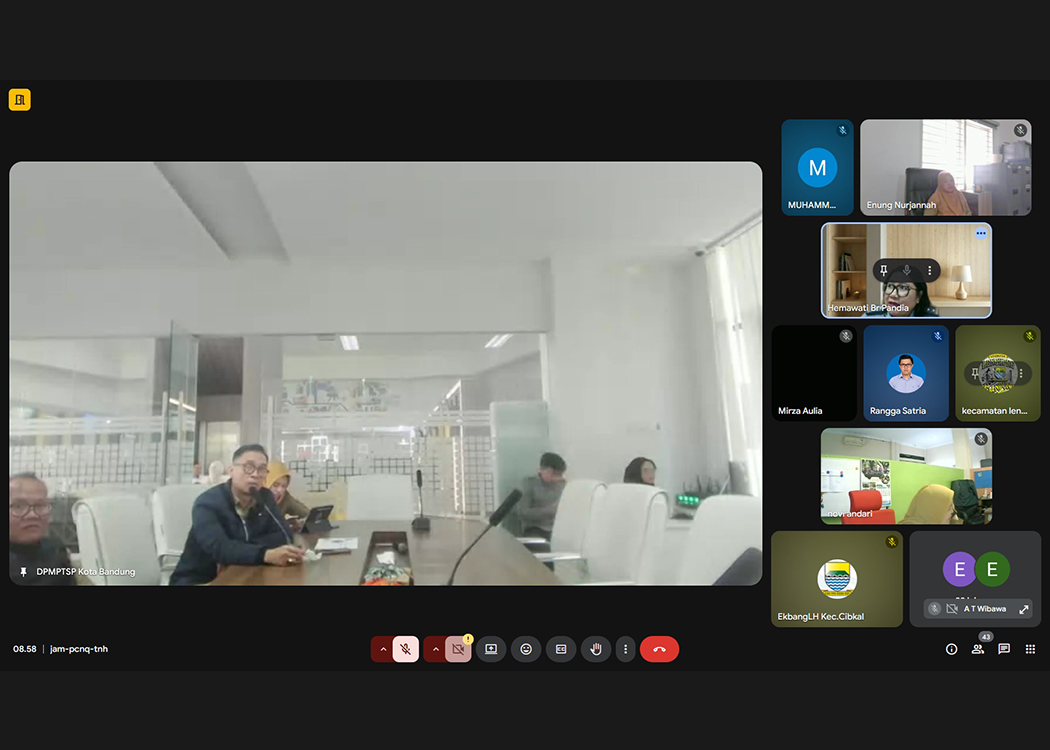This screenshot has width=1050, height=750.
Task: Select Rangga Satria's participant tile
Action: 905,372
